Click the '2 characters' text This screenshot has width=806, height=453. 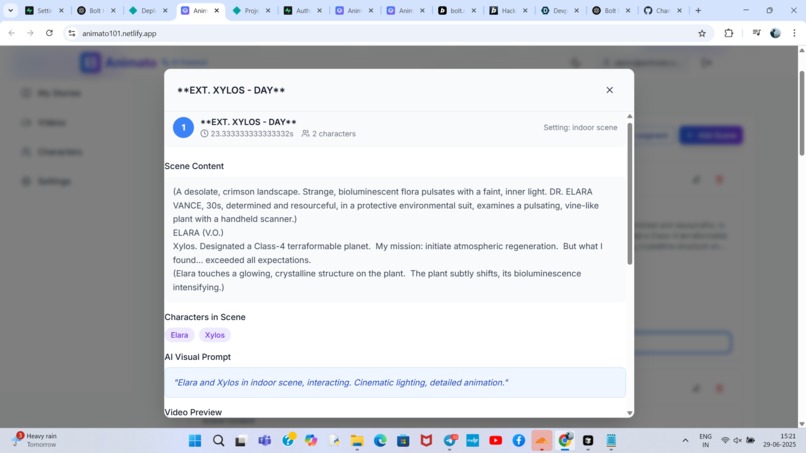pos(334,134)
